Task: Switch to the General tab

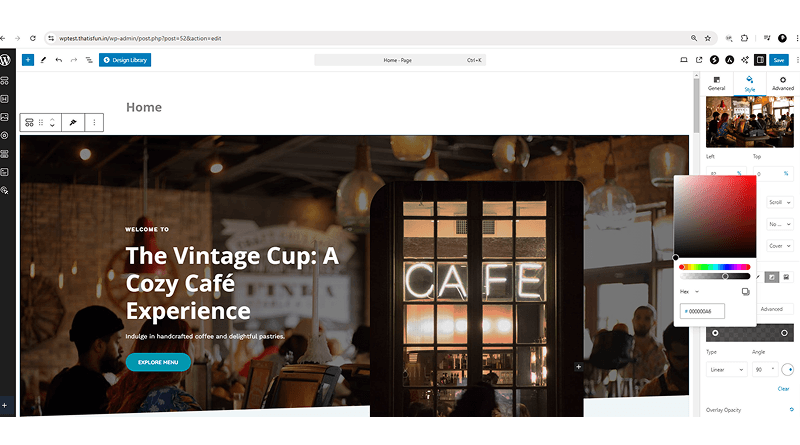Action: pos(716,84)
